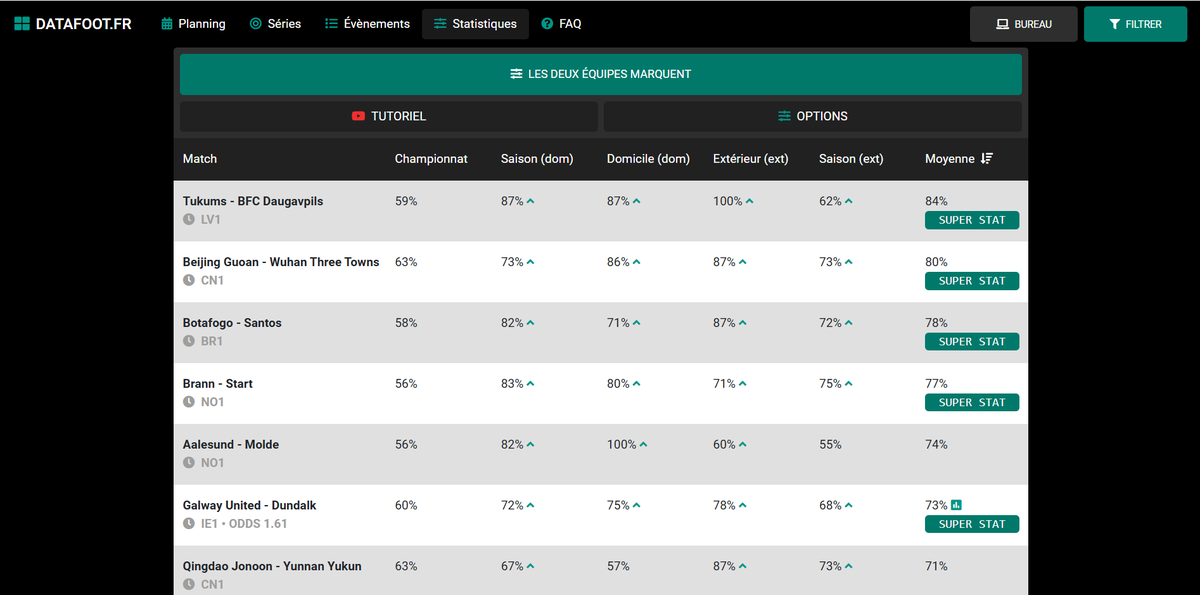Screen dimensions: 1200x595
Task: Click SUPER STAT badge for Galway United row
Action: (972, 524)
